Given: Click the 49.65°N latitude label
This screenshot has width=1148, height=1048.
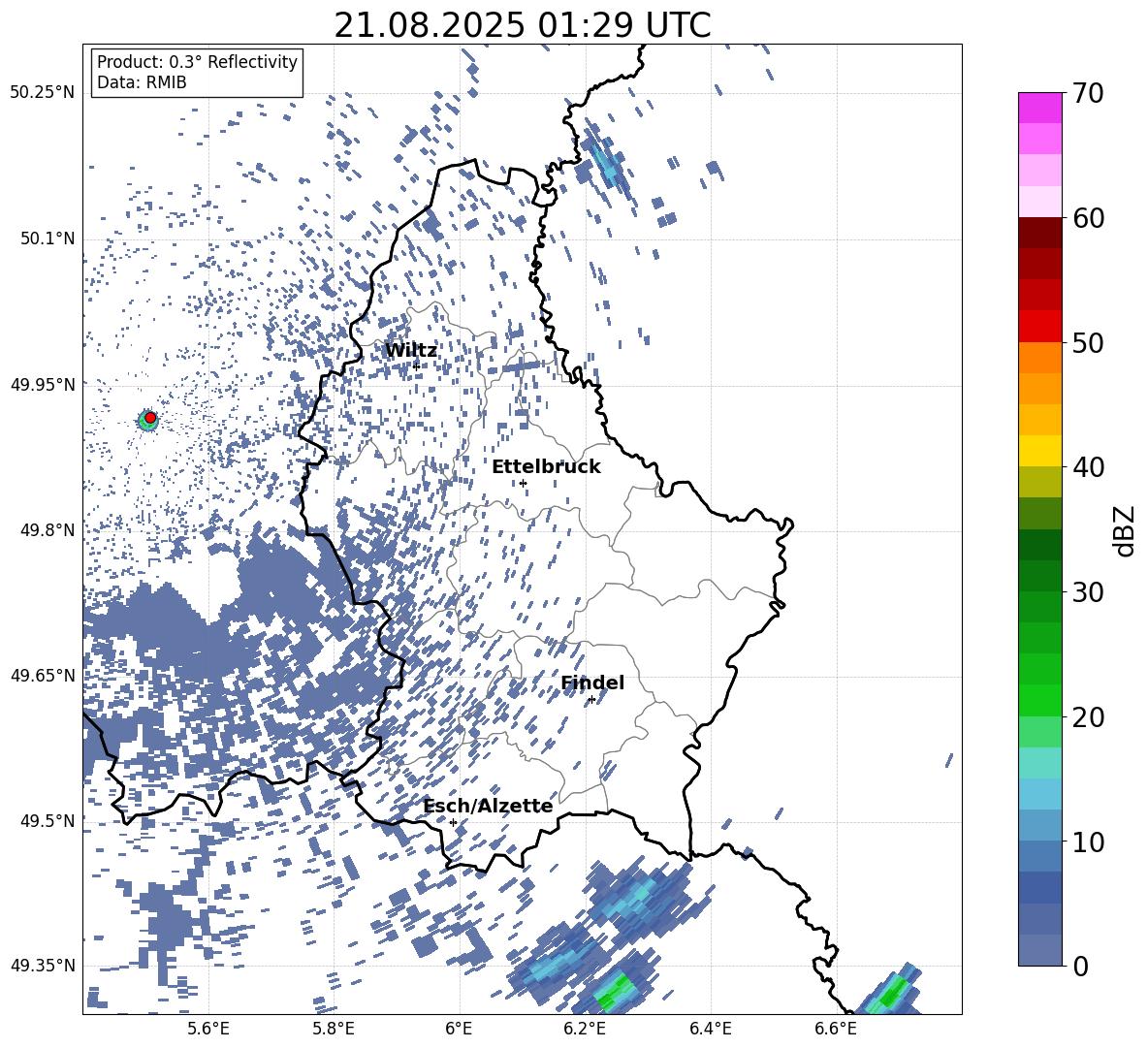Looking at the screenshot, I should pyautogui.click(x=43, y=675).
